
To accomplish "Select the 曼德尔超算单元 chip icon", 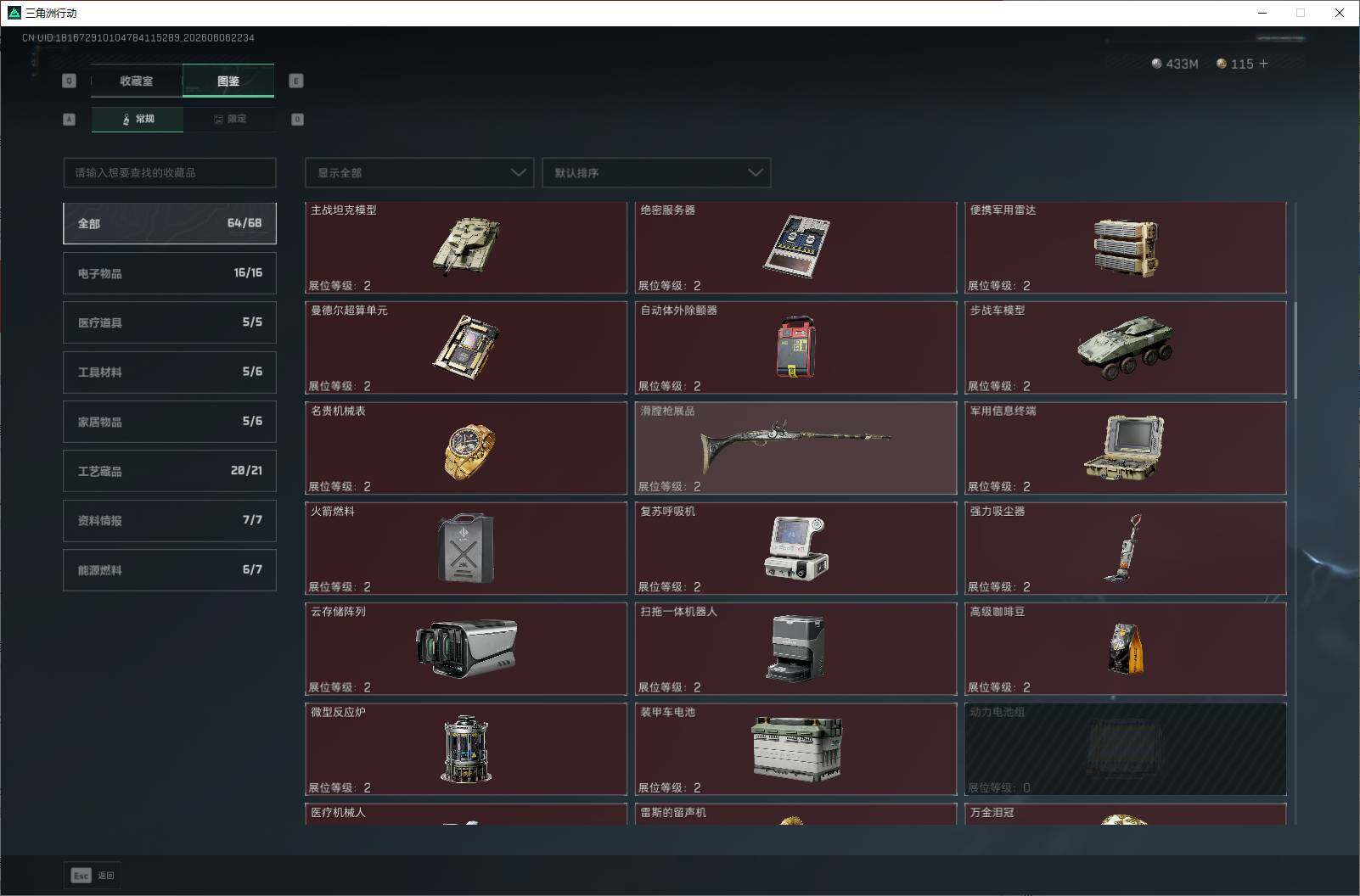I will 466,347.
